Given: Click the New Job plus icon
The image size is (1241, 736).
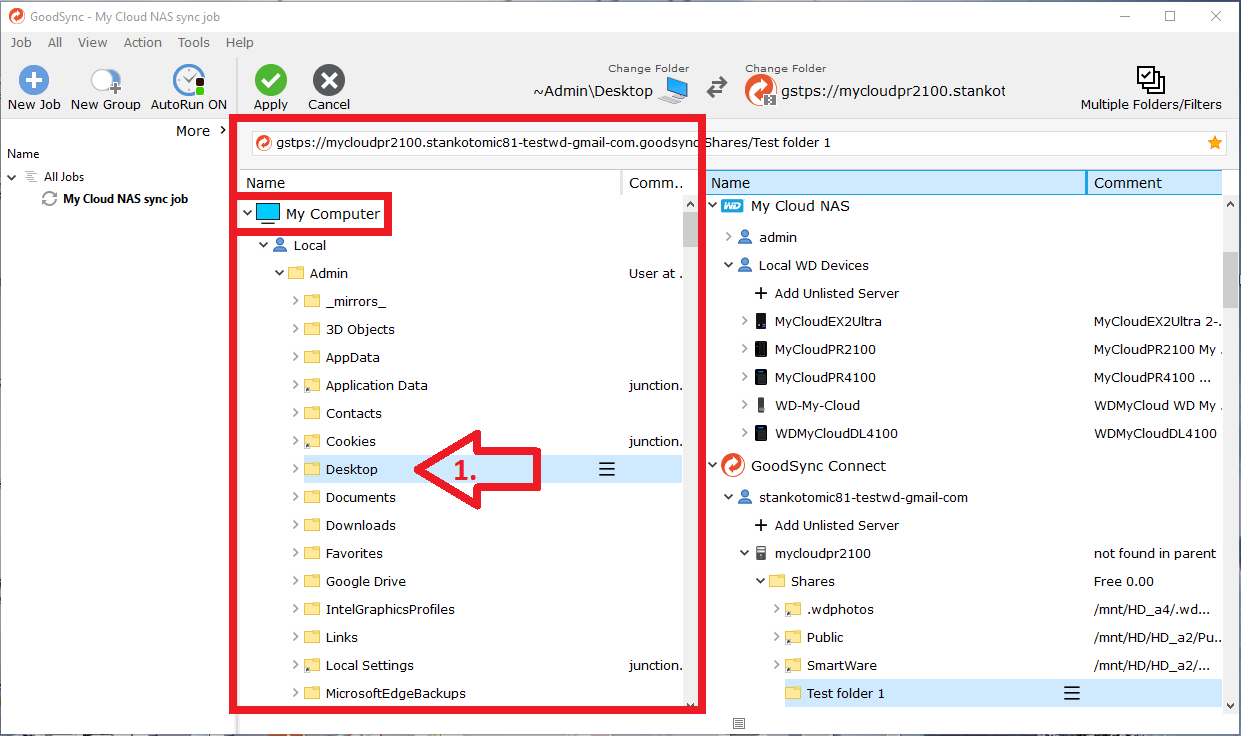Looking at the screenshot, I should tap(34, 80).
